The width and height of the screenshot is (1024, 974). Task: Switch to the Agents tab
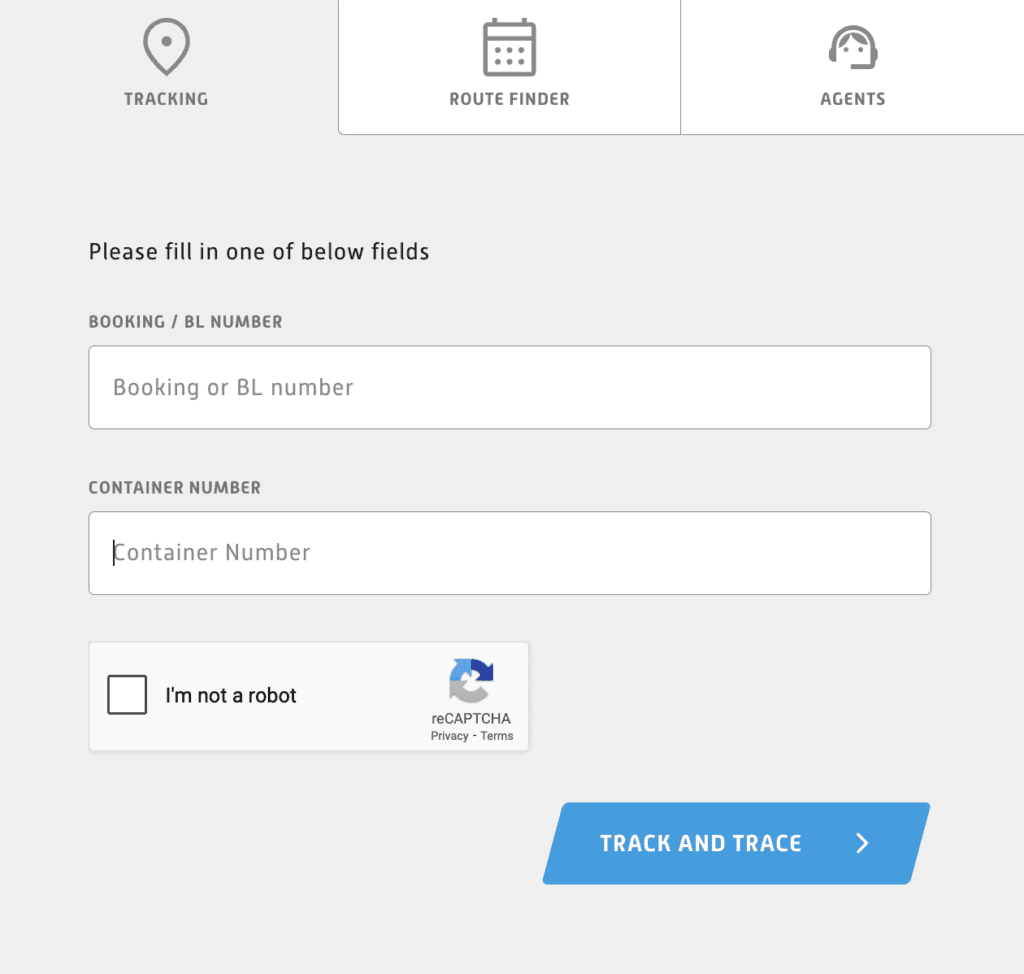pos(853,67)
